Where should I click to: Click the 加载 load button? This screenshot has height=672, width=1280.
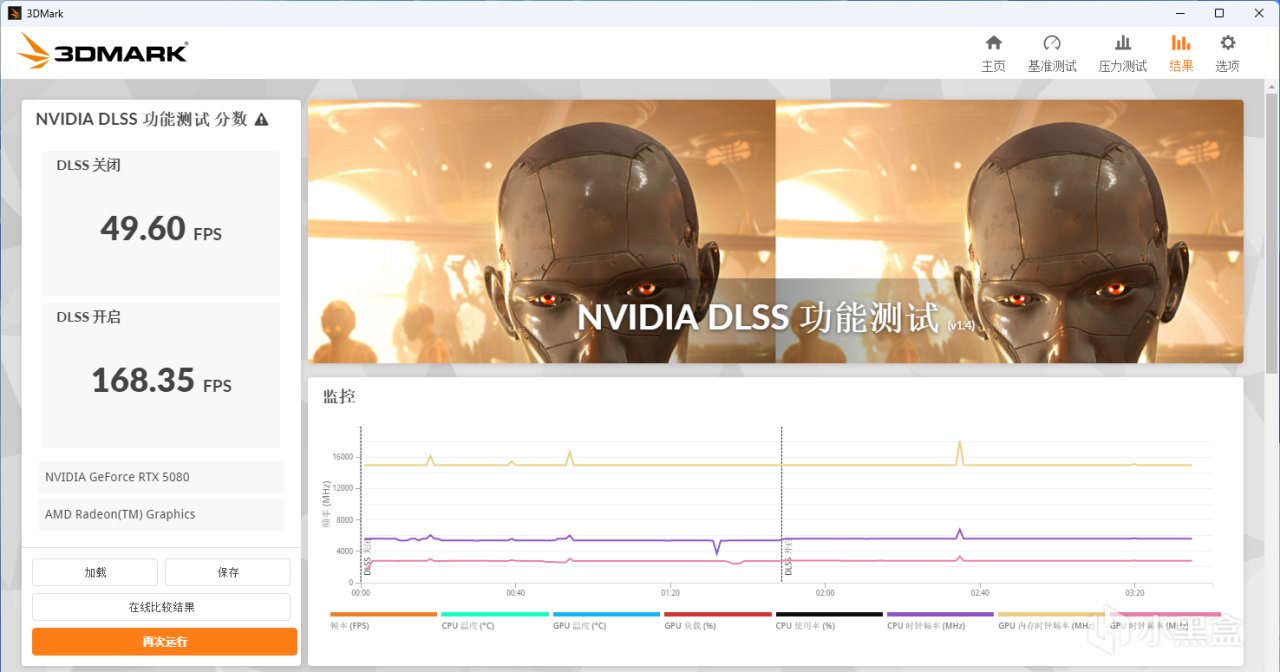pos(95,572)
